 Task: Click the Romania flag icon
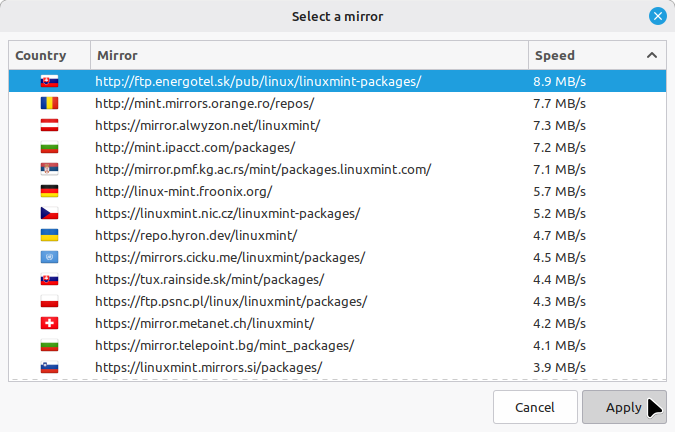tap(48, 103)
